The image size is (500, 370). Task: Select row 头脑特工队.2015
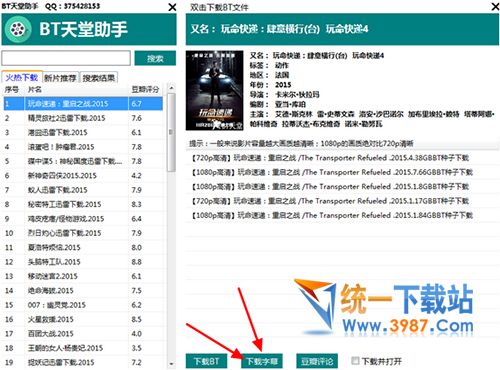click(83, 262)
